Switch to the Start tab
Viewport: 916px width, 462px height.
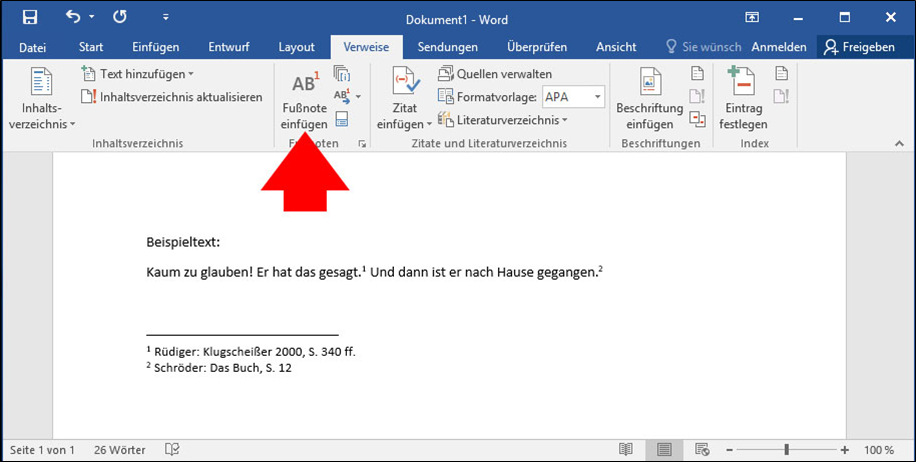tap(91, 47)
